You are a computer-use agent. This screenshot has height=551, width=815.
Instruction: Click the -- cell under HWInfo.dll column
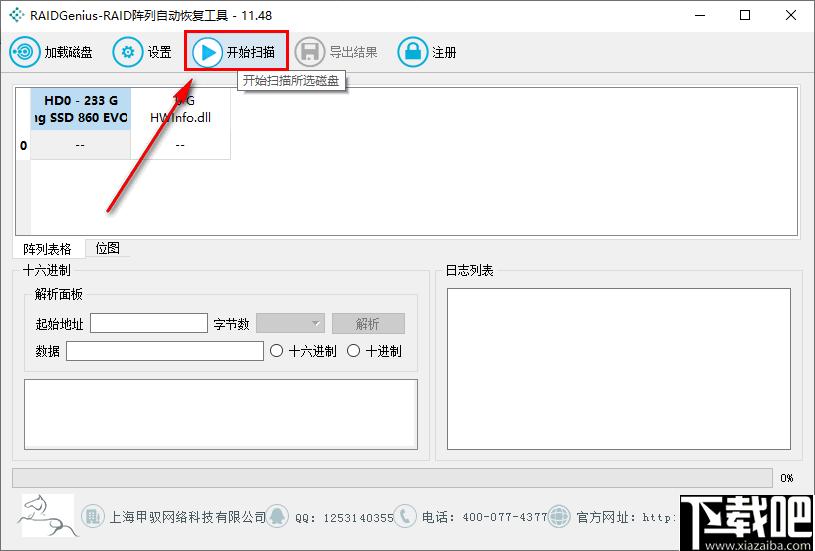180,145
